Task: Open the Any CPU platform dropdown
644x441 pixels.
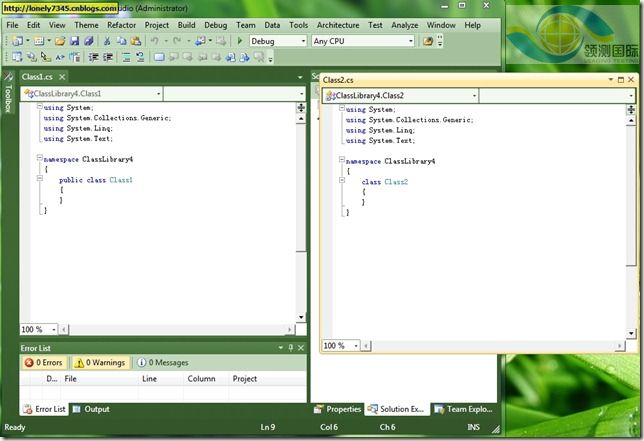Action: [x=363, y=41]
